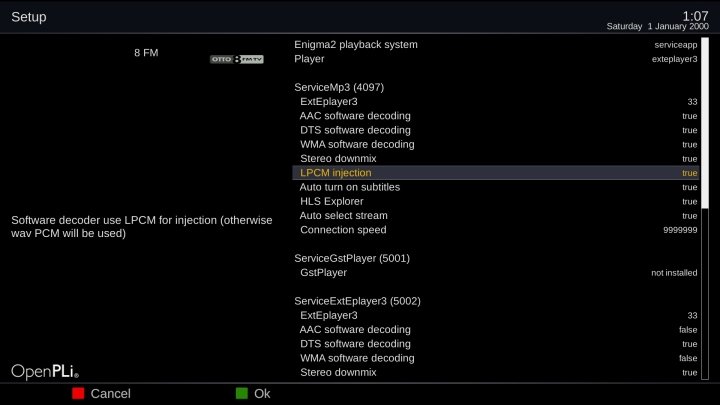Toggle the highlighted LPCM injection setting
The image size is (720, 405).
pyautogui.click(x=497, y=173)
